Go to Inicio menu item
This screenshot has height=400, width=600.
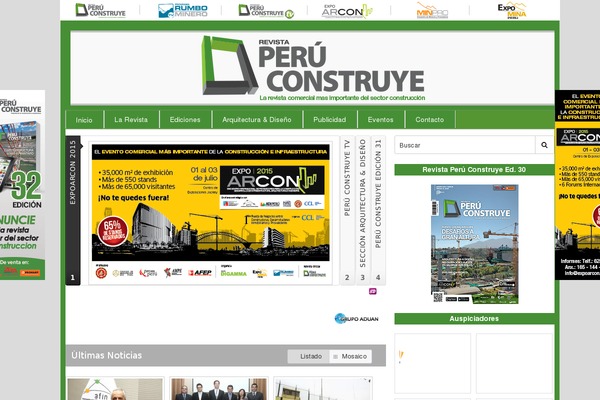pyautogui.click(x=84, y=120)
